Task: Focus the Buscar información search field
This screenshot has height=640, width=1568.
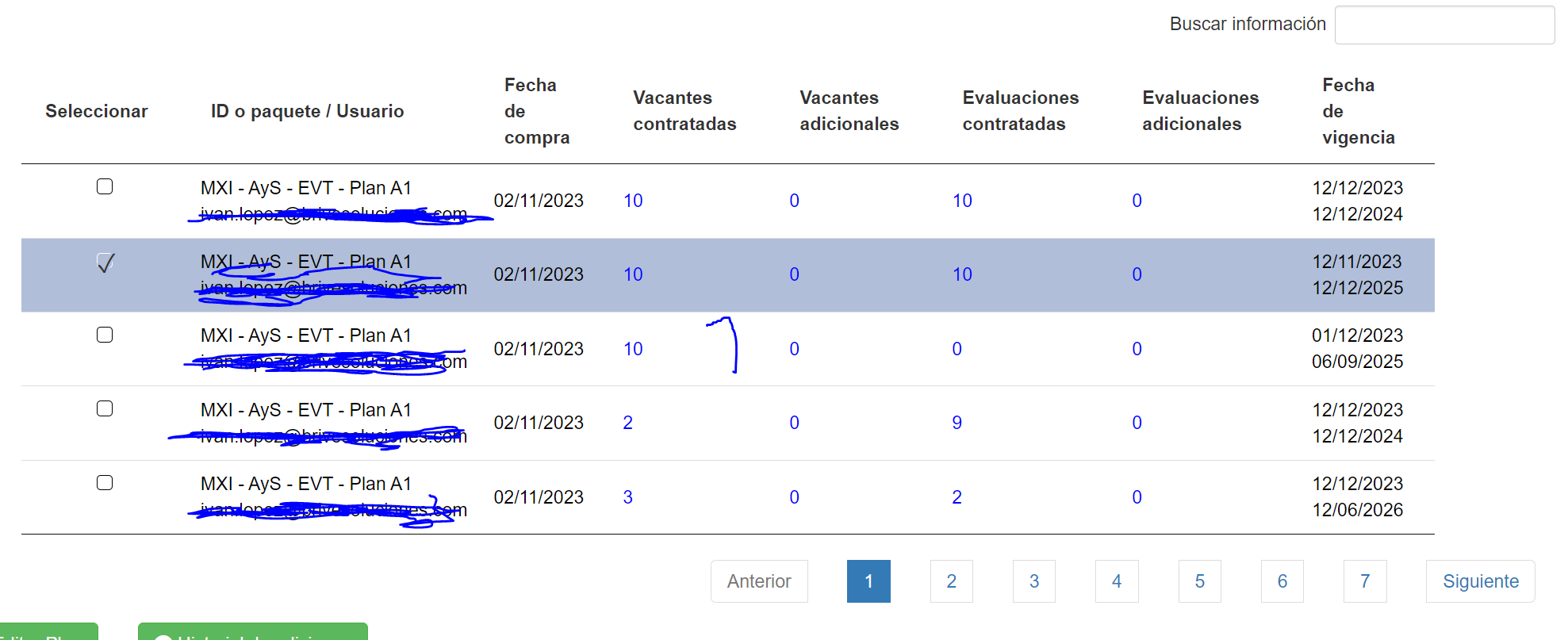Action: pos(1444,25)
